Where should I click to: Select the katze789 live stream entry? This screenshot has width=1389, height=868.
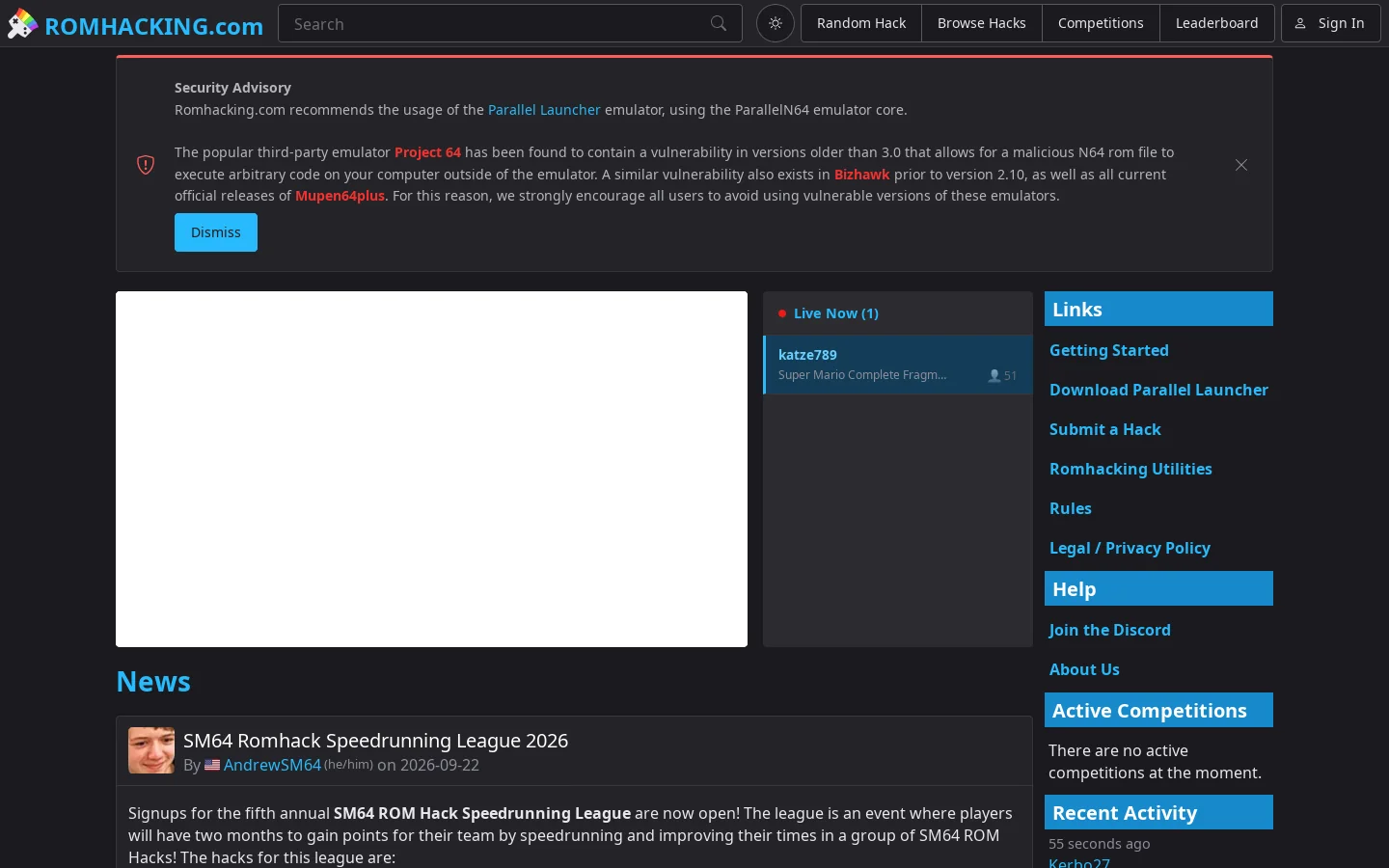click(898, 365)
